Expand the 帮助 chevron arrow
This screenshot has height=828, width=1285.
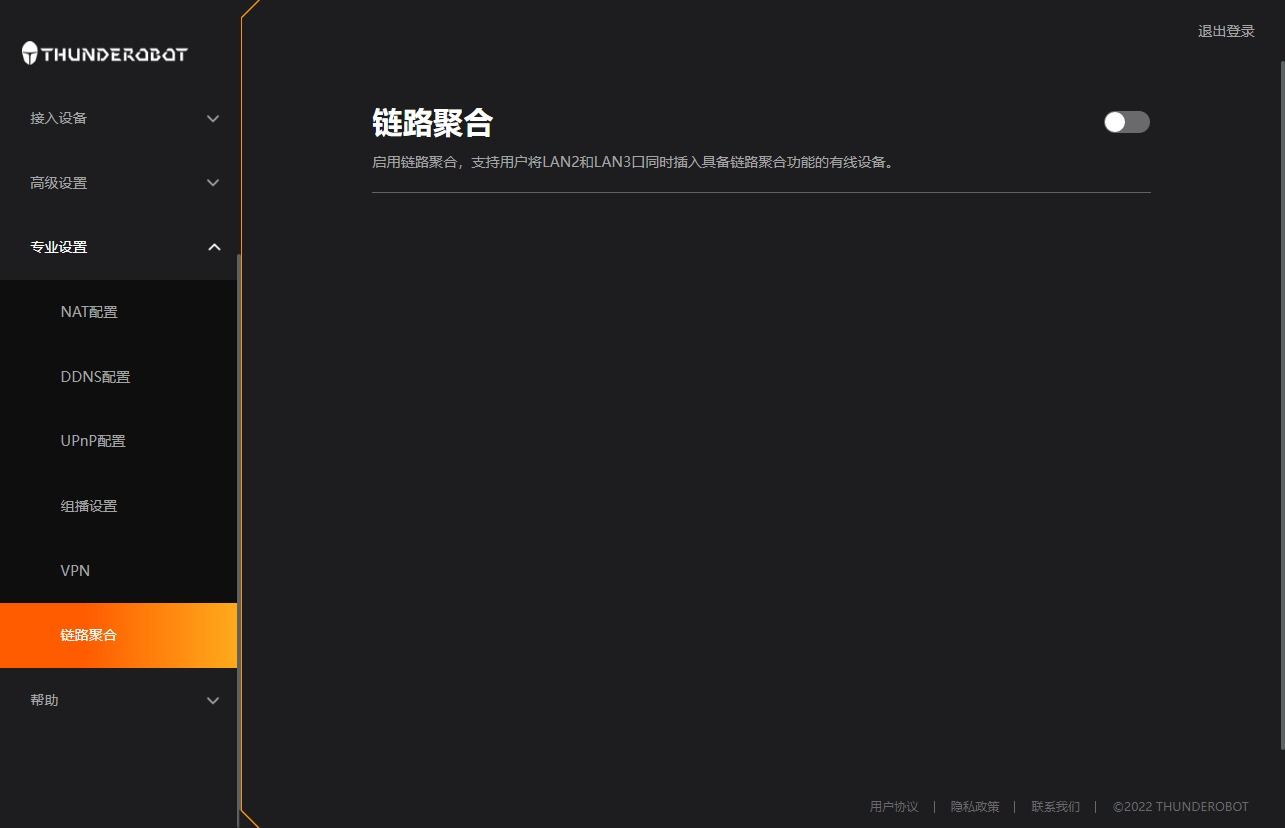213,700
